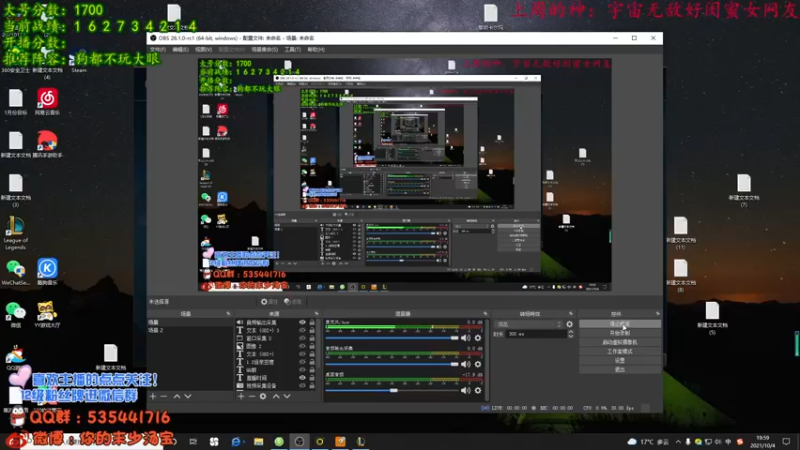Open YY游戏大厅 desktop icon
Image resolution: width=800 pixels, height=450 pixels.
[47, 314]
